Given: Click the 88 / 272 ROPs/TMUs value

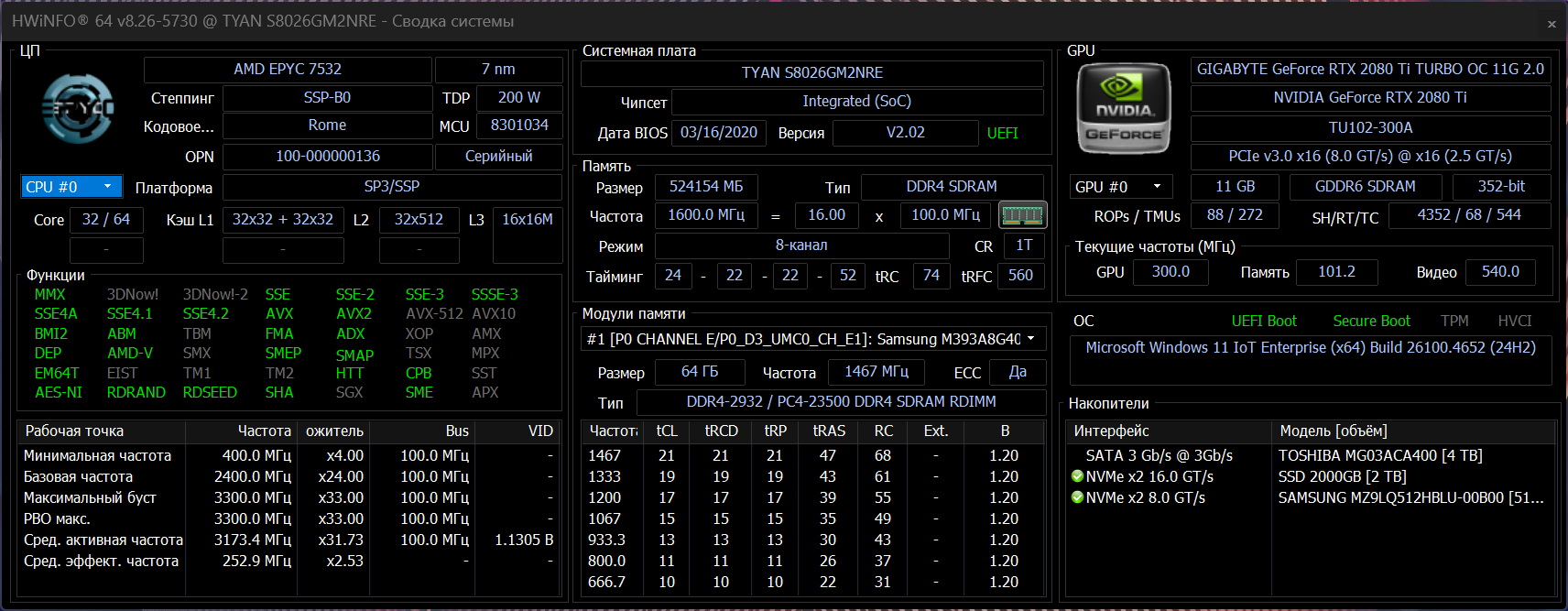Looking at the screenshot, I should pyautogui.click(x=1235, y=215).
